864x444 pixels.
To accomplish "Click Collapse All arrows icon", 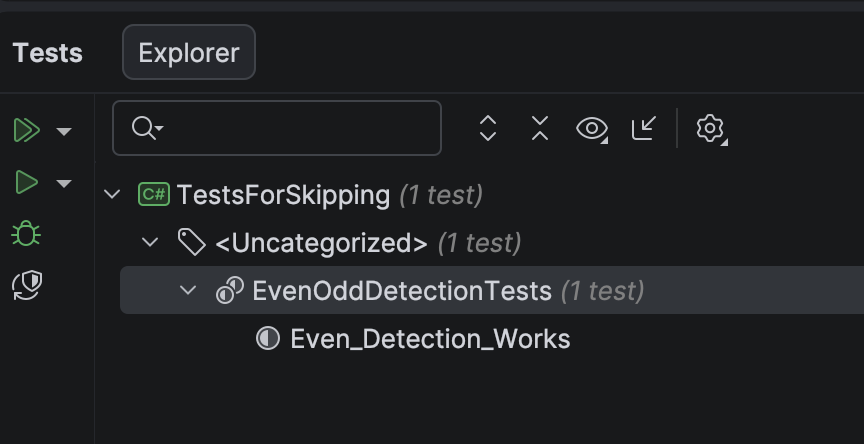I will [540, 128].
